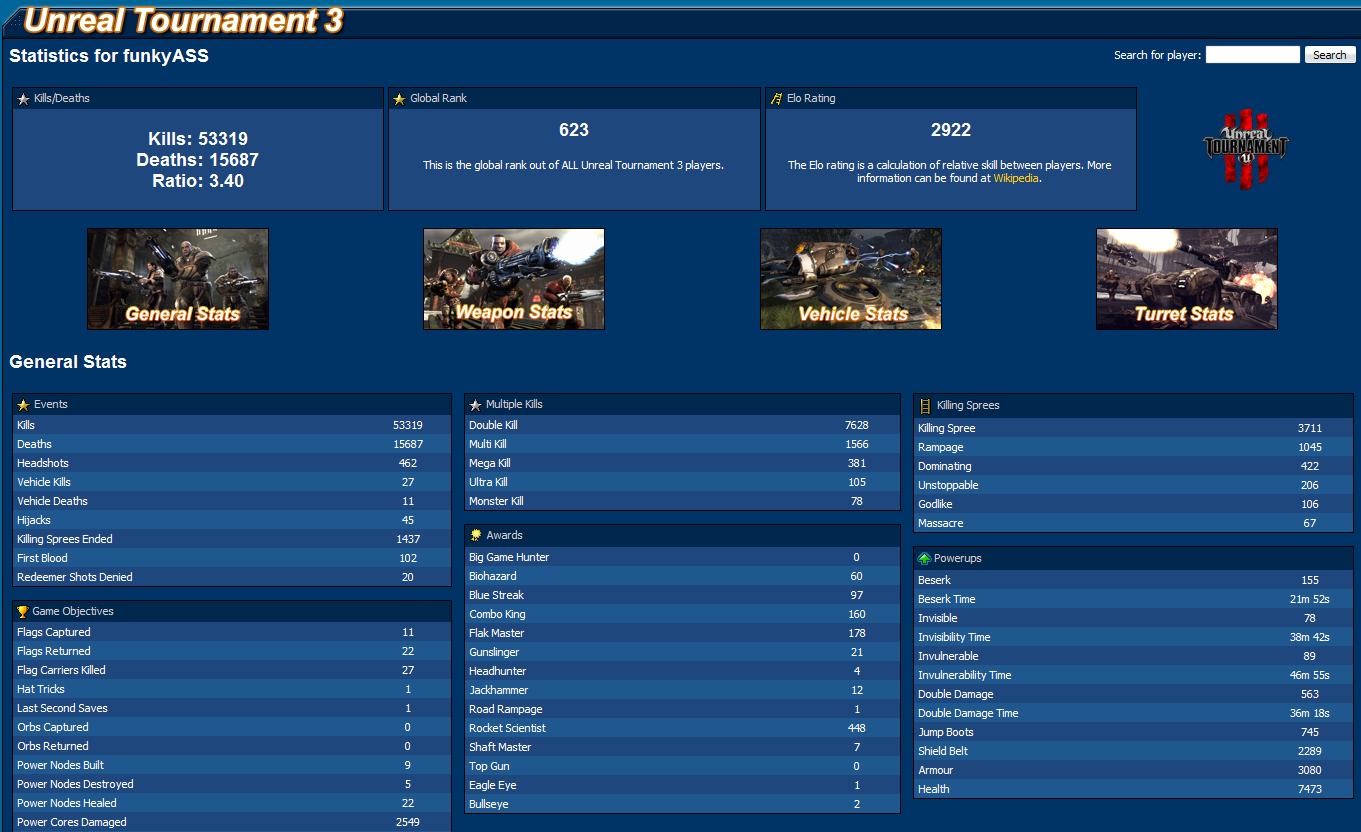Viewport: 1361px width, 832px height.
Task: Click the Headshots row in Events
Action: [x=232, y=463]
